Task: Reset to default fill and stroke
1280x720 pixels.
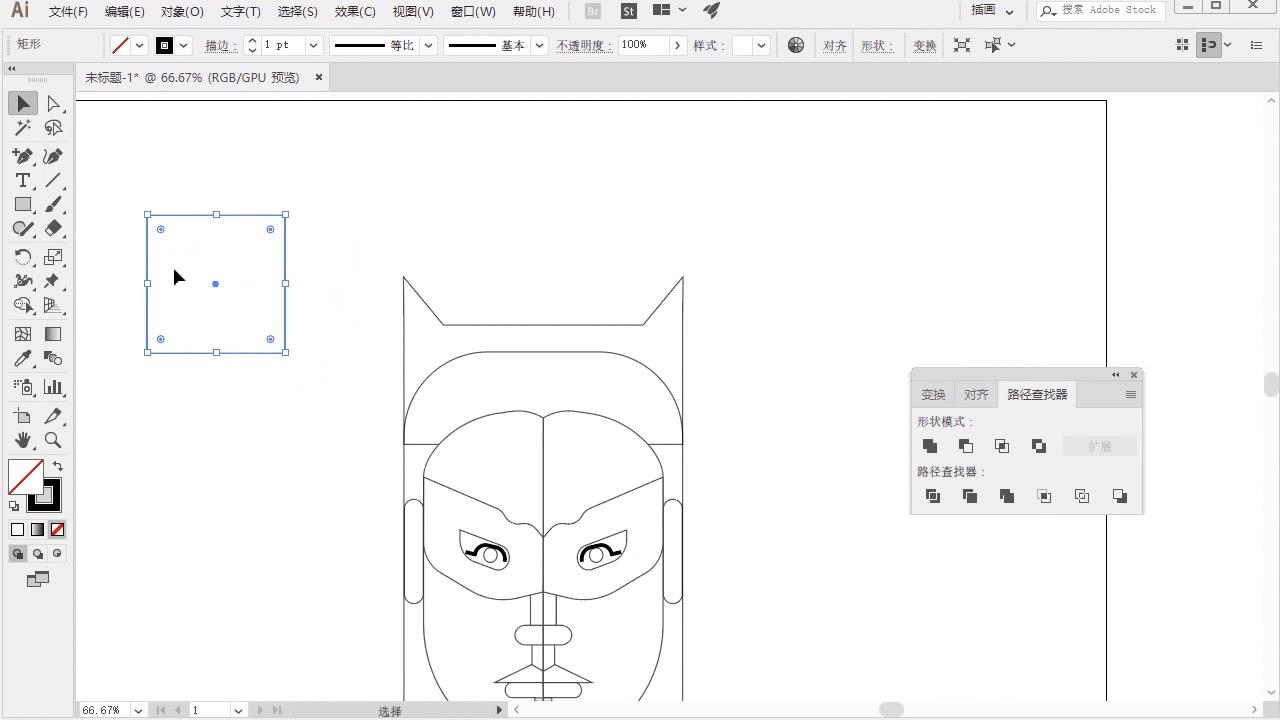Action: click(x=14, y=507)
